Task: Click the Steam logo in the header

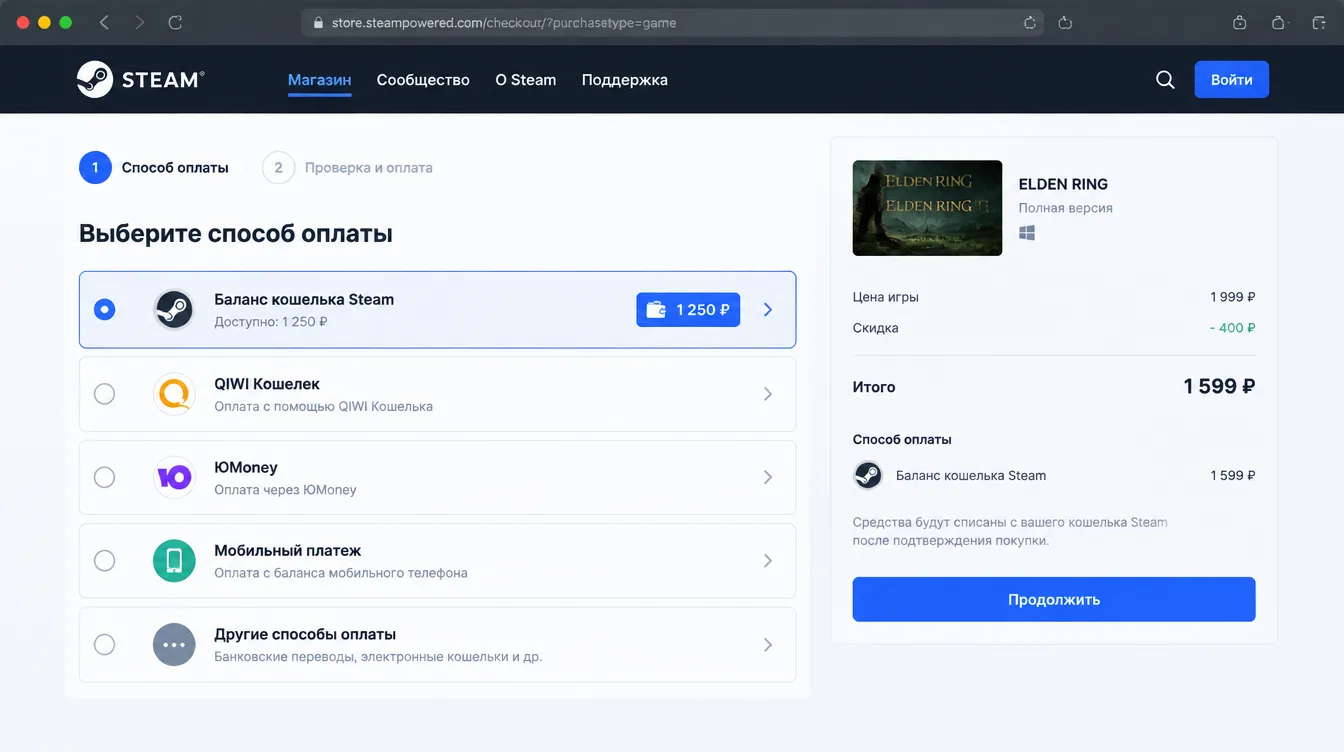Action: click(141, 80)
